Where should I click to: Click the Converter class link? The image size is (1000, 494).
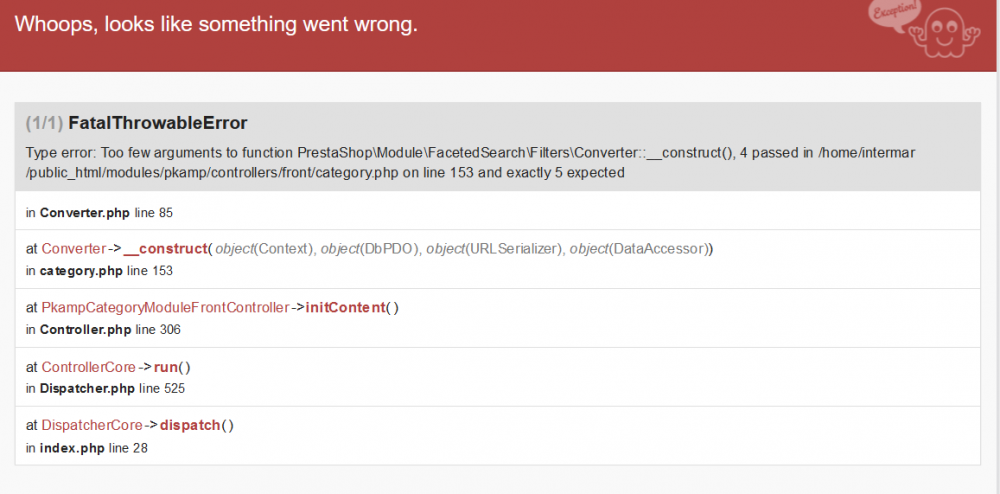pyautogui.click(x=73, y=248)
